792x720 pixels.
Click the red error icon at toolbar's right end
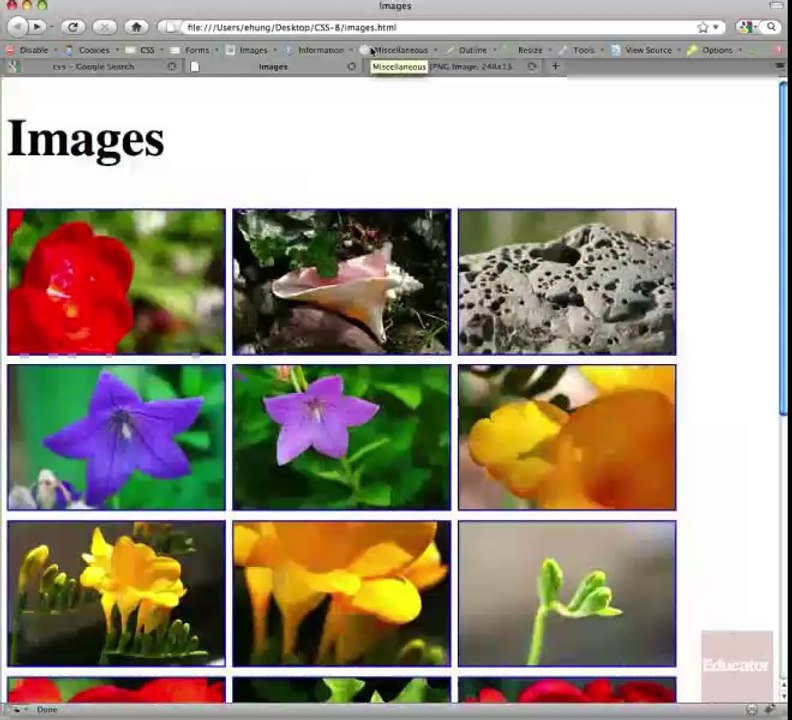(779, 50)
